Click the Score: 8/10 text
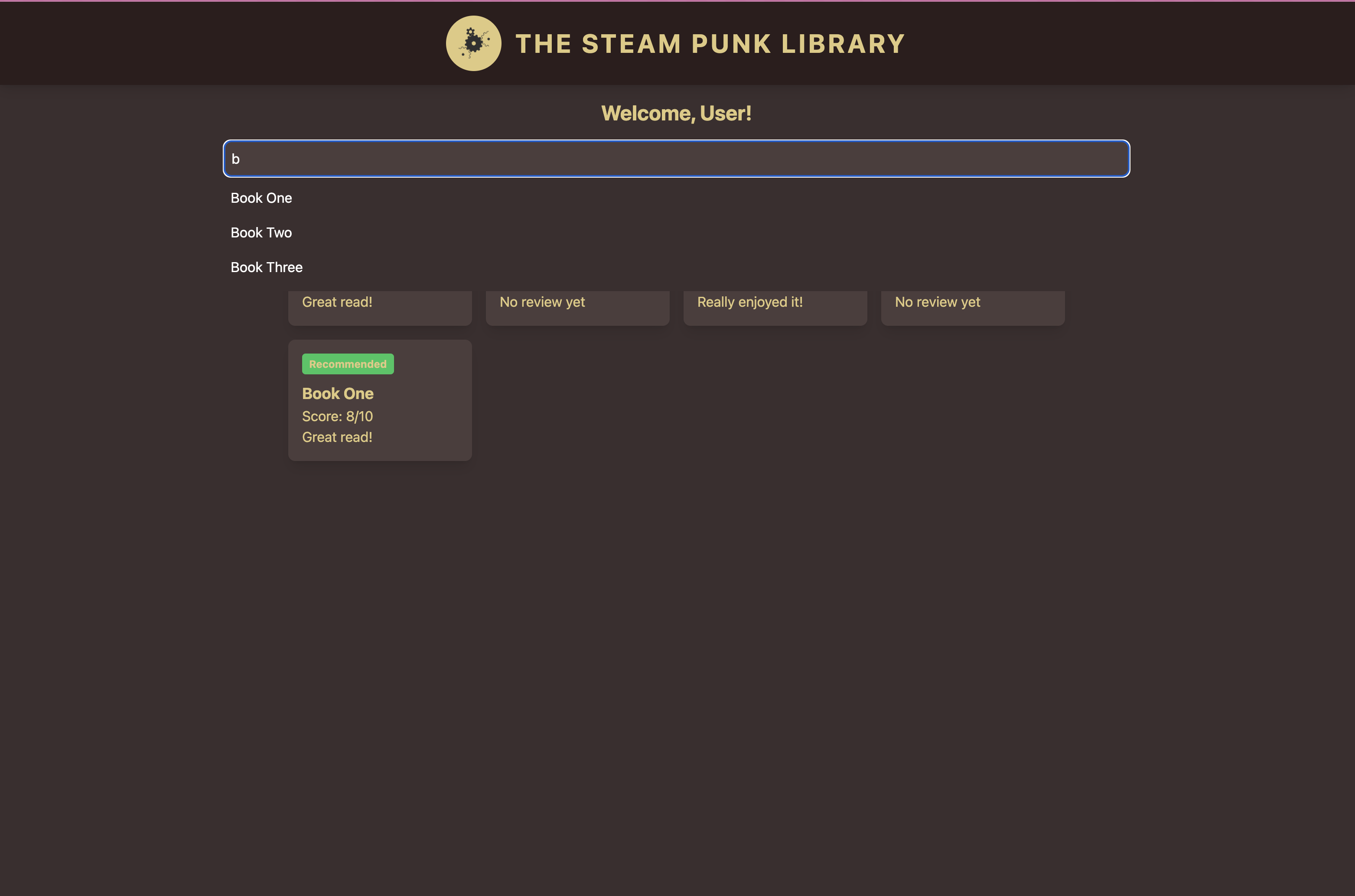Image resolution: width=1355 pixels, height=896 pixels. click(x=337, y=416)
